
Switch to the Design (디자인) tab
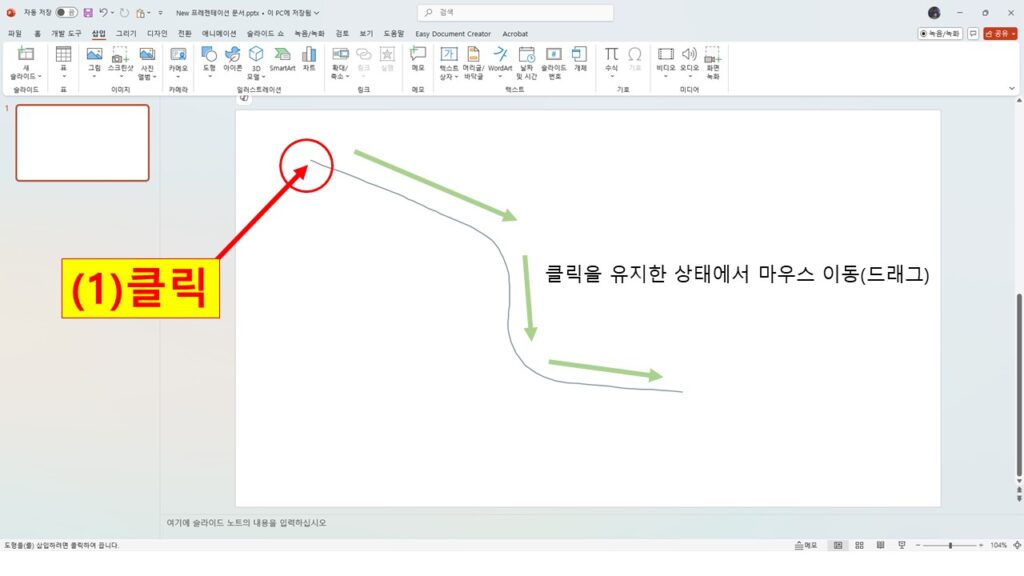point(157,33)
